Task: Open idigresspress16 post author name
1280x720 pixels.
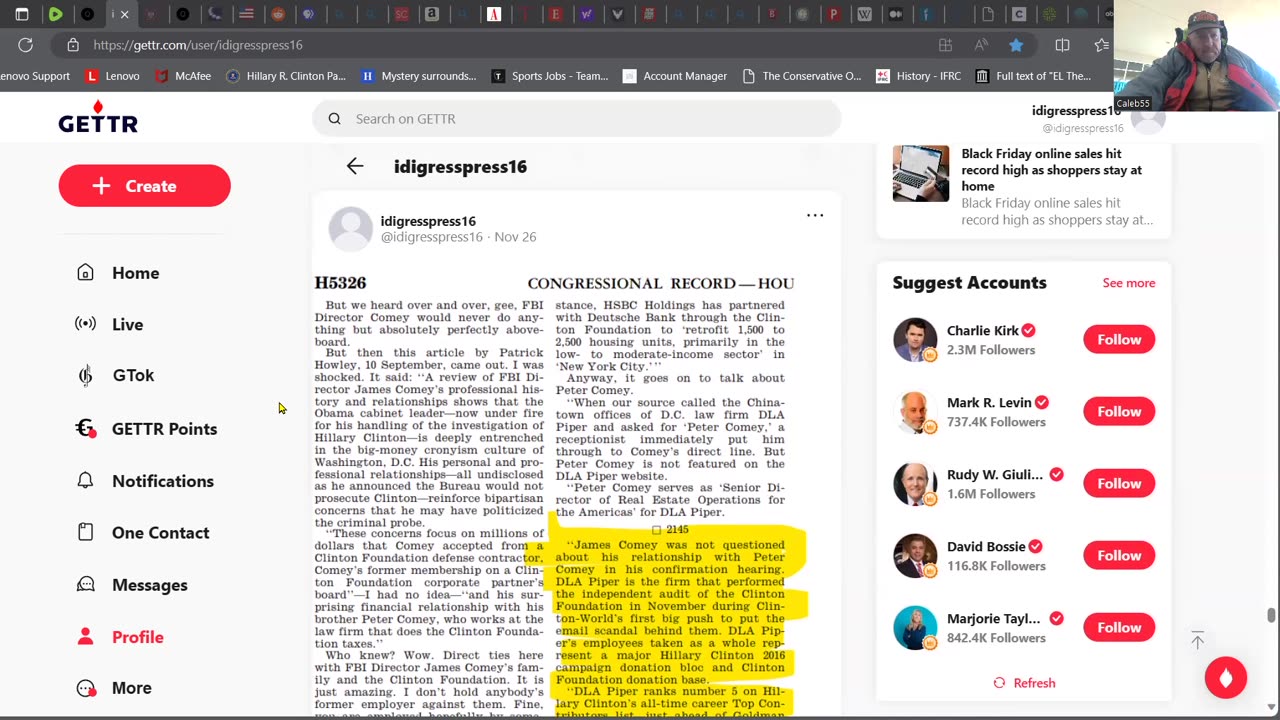Action: coord(428,221)
